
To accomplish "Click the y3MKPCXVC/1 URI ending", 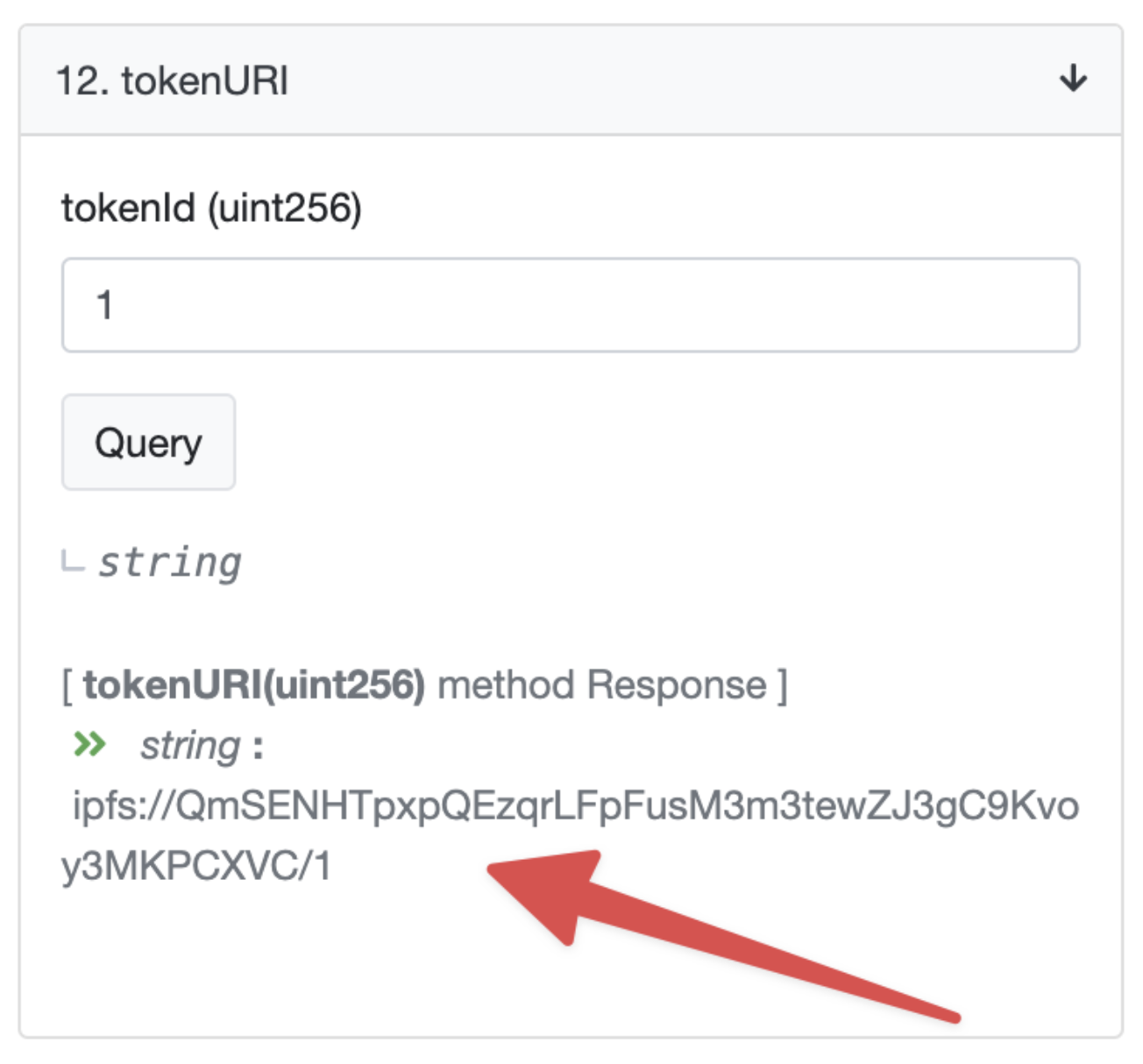I will [x=196, y=866].
